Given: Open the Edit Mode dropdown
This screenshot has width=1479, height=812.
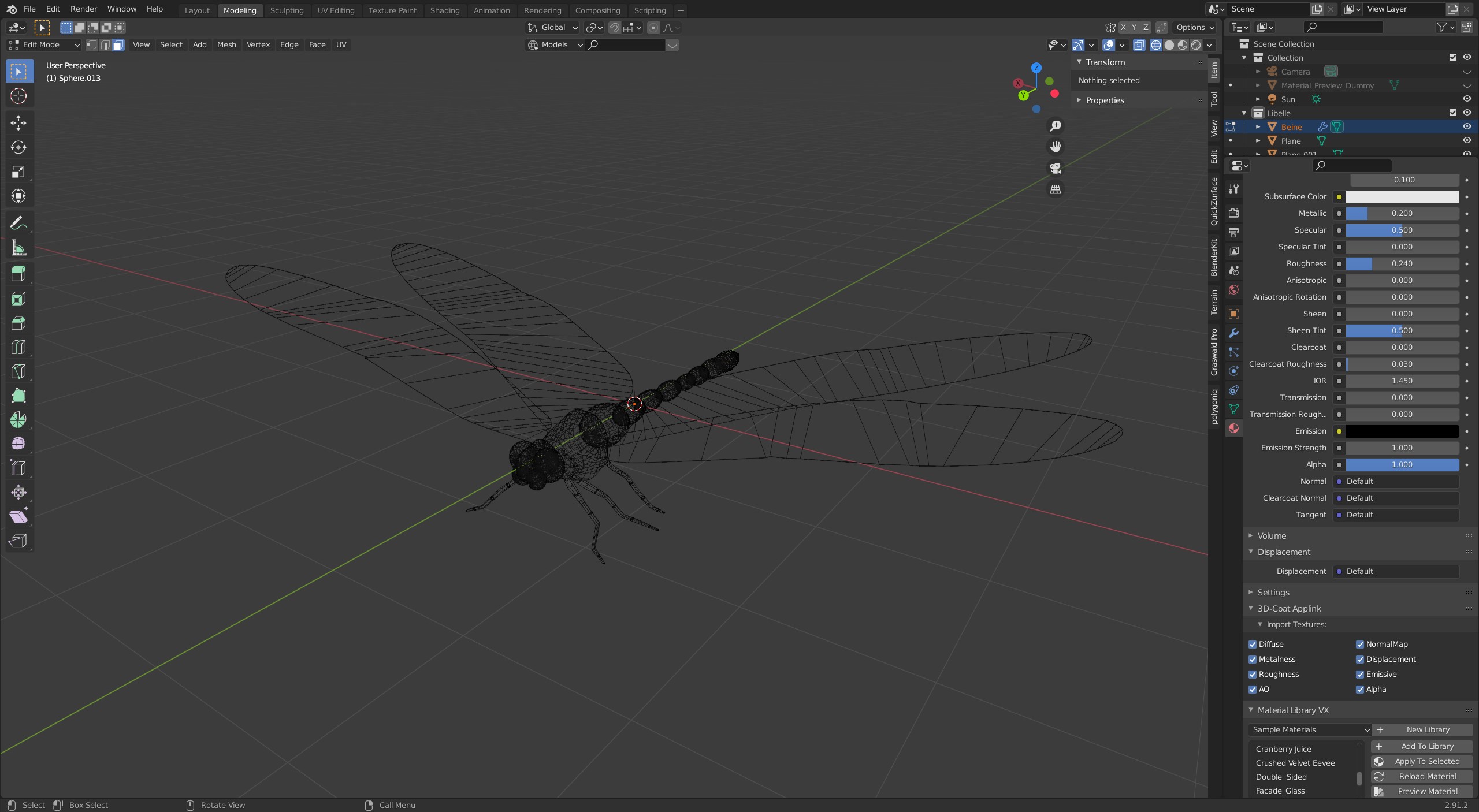Looking at the screenshot, I should (44, 45).
